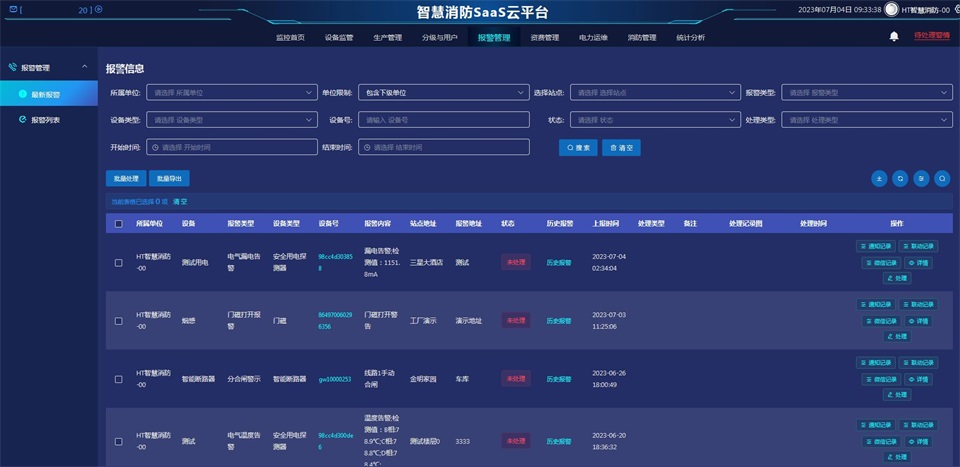Screen dimensions: 960x467
Task: Go to the 监控首页 tab
Action: click(x=290, y=37)
